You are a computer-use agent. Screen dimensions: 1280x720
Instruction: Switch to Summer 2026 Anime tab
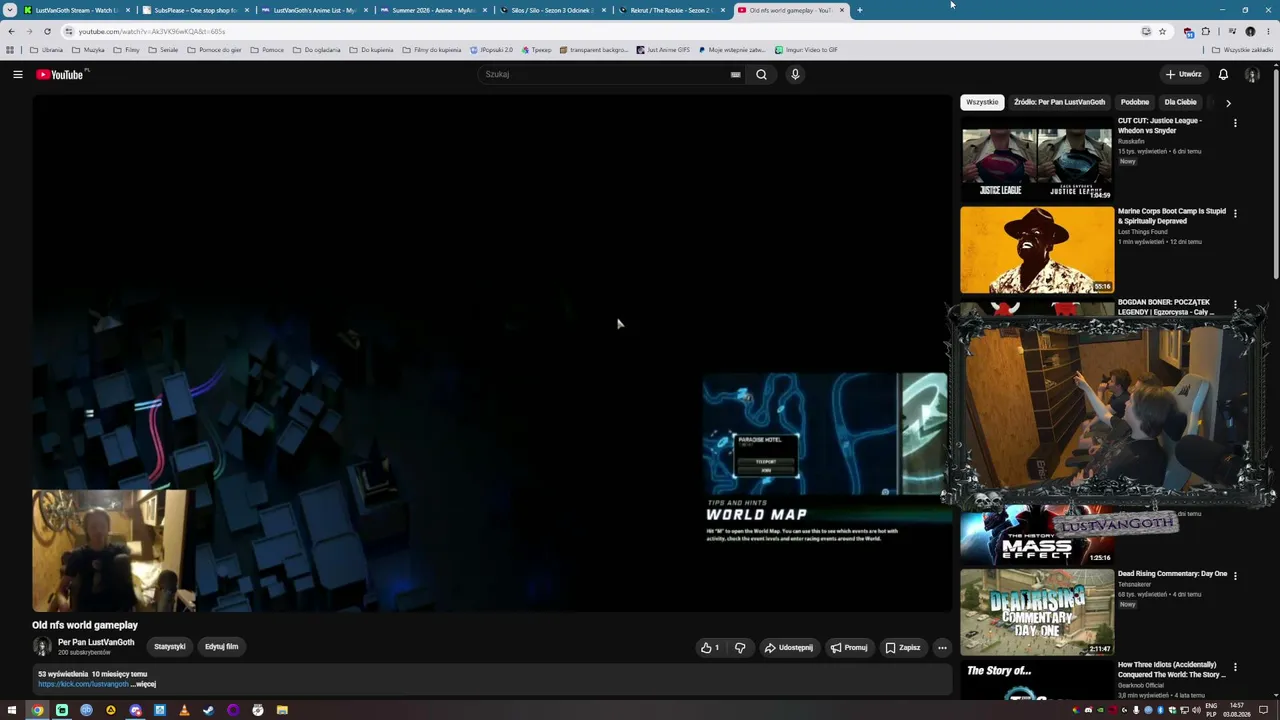pyautogui.click(x=433, y=10)
